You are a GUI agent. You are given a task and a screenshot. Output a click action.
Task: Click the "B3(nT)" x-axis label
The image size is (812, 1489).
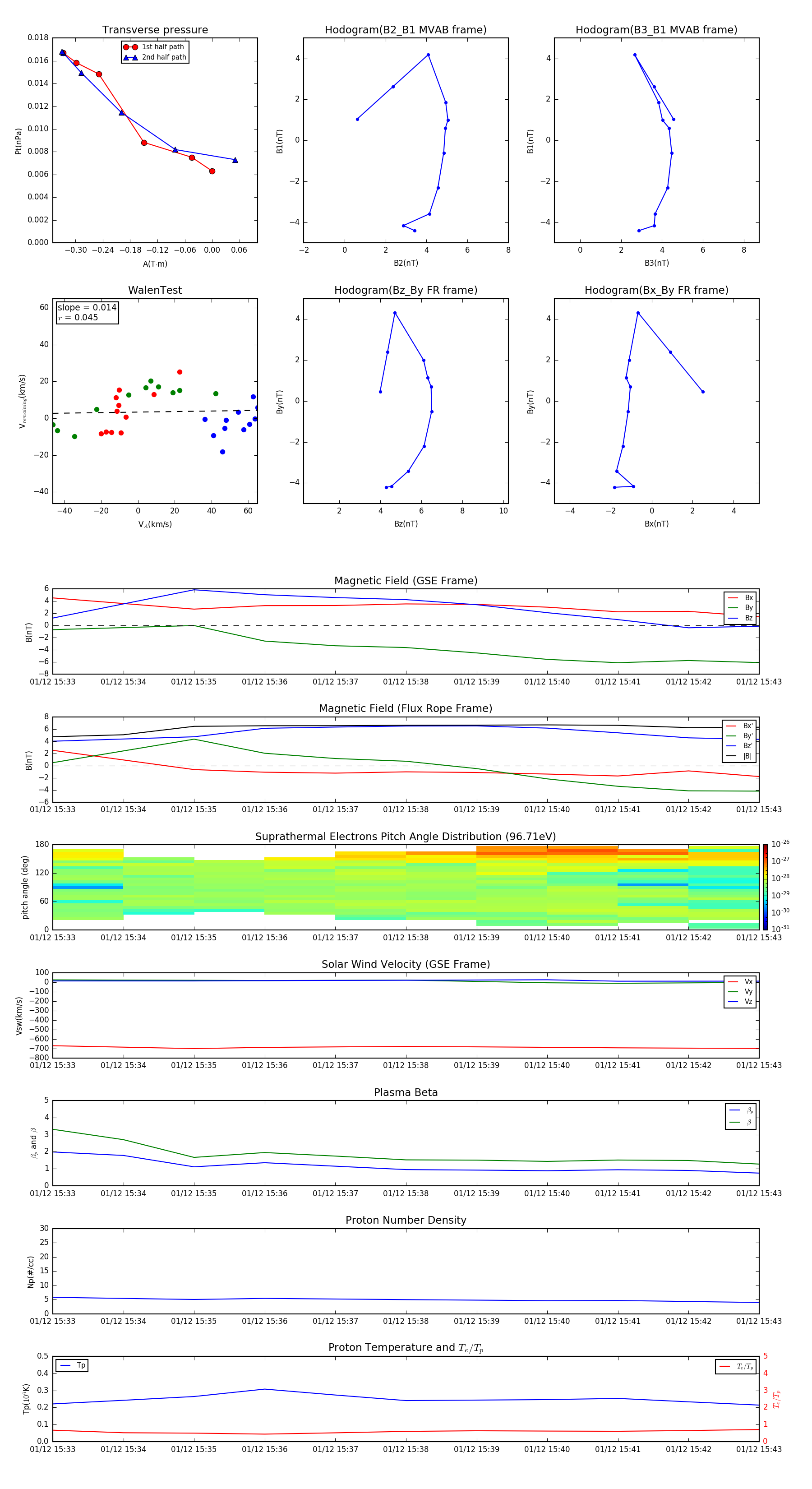point(656,263)
